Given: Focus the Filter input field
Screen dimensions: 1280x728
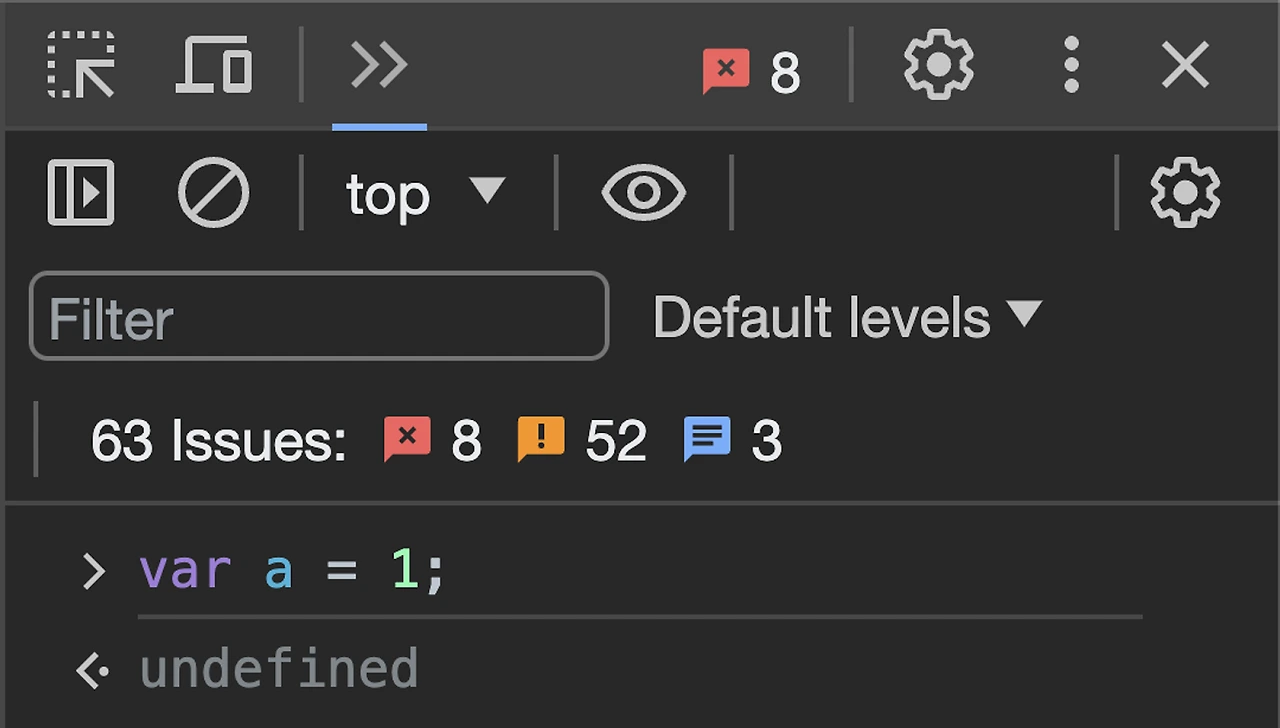Looking at the screenshot, I should pyautogui.click(x=319, y=317).
